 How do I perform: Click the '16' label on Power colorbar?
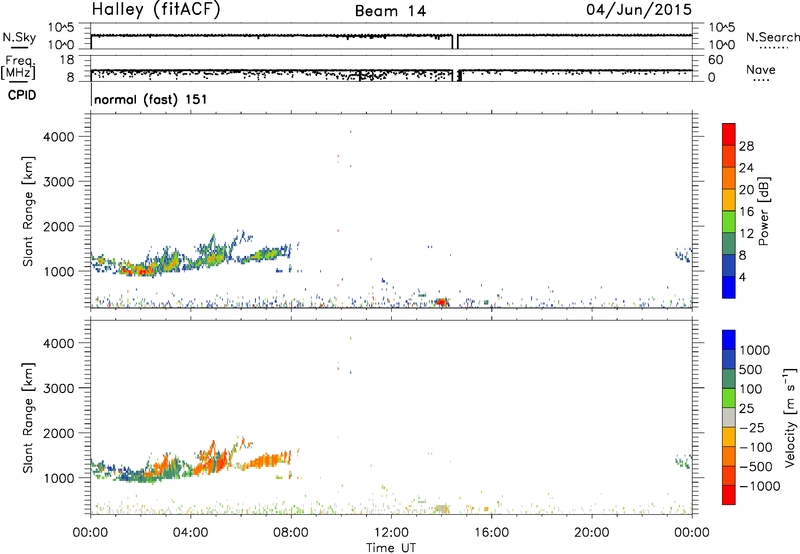746,212
